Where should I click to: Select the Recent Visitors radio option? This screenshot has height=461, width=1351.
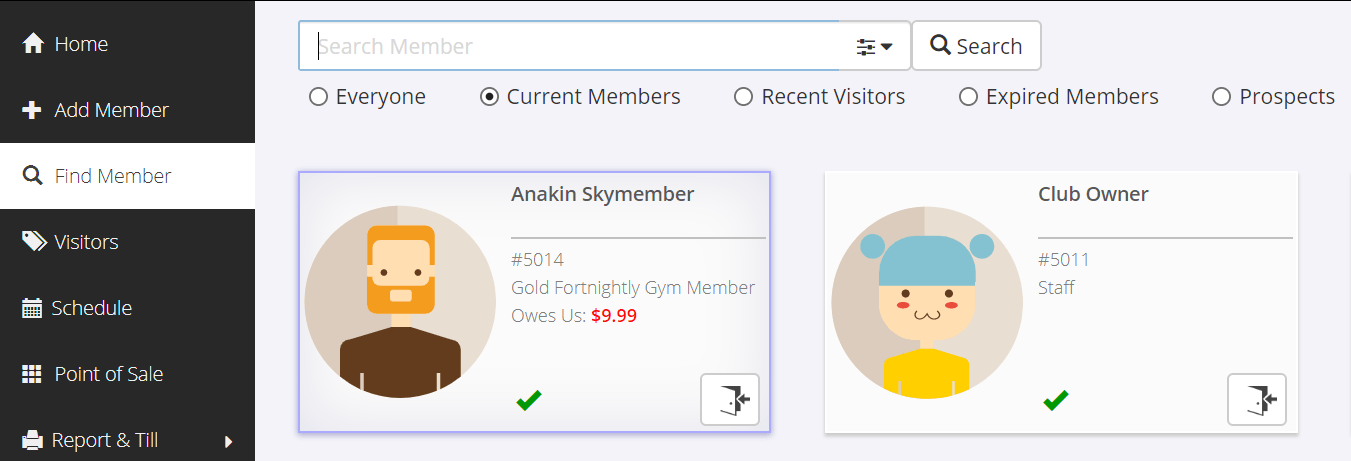point(743,97)
